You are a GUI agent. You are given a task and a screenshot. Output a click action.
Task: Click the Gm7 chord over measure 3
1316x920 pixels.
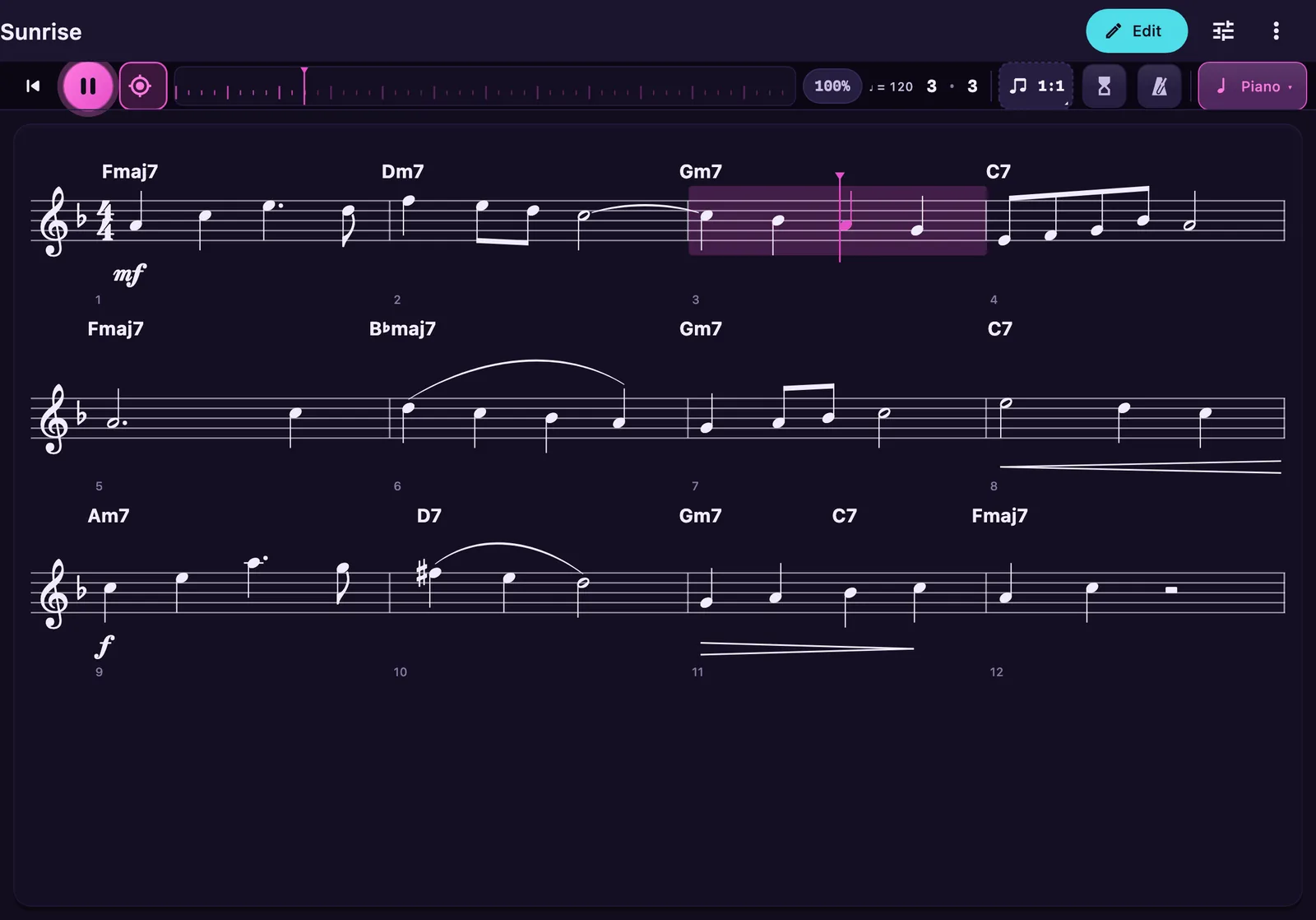(x=700, y=171)
